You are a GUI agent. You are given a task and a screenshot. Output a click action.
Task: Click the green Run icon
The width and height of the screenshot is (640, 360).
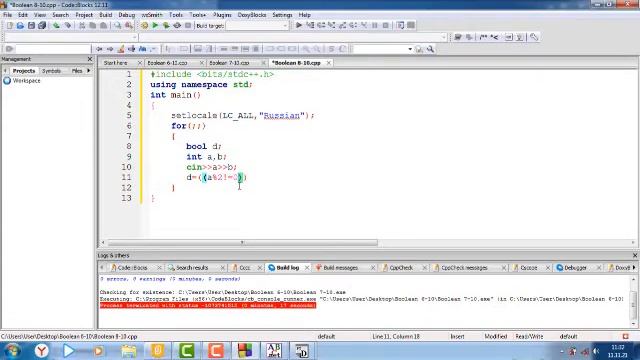155,25
